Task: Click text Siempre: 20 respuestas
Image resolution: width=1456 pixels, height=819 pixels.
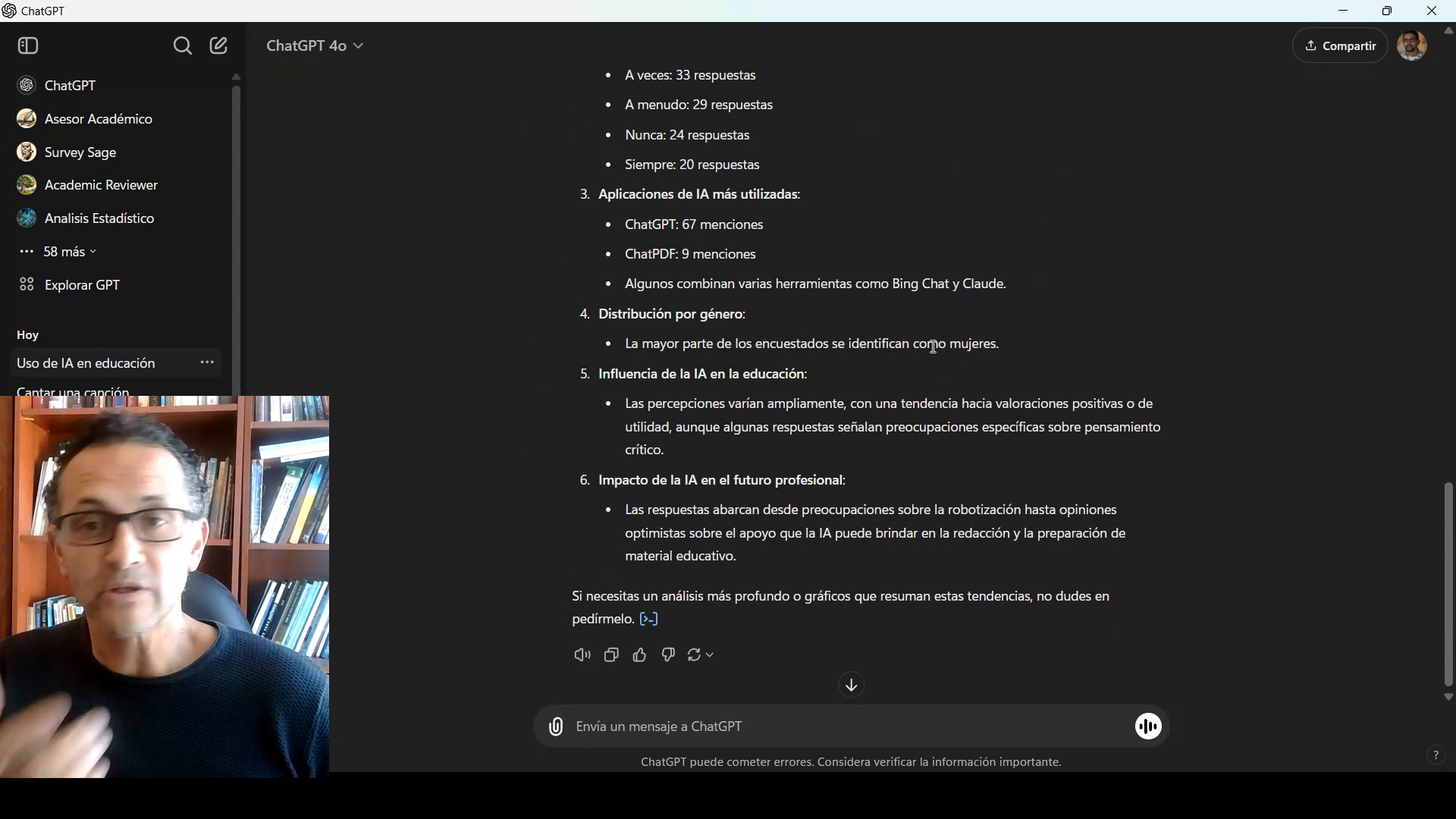Action: (692, 165)
